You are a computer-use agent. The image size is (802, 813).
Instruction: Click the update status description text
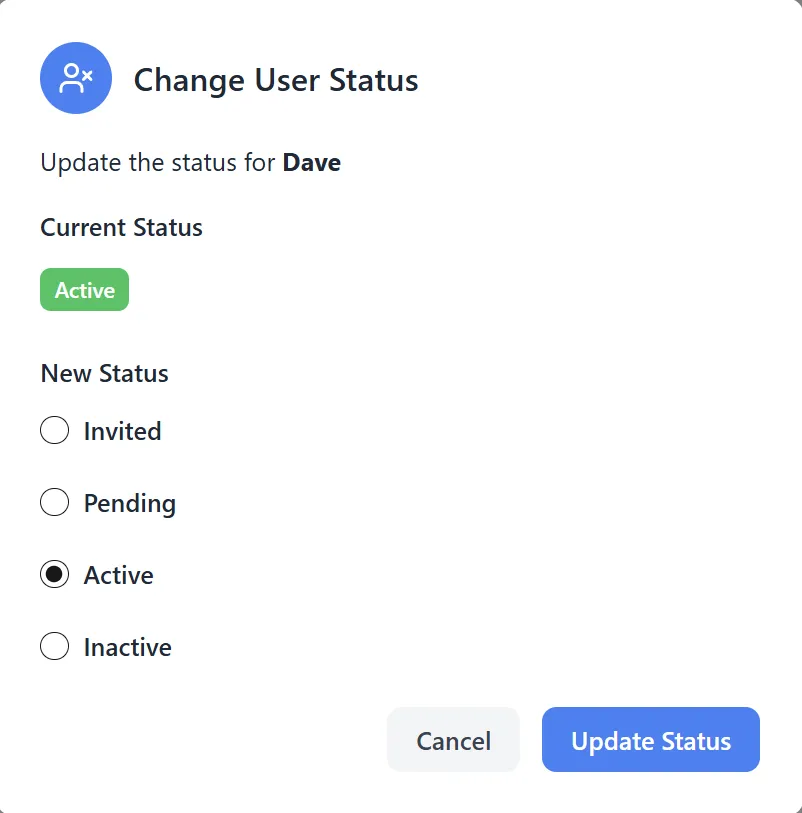[190, 162]
